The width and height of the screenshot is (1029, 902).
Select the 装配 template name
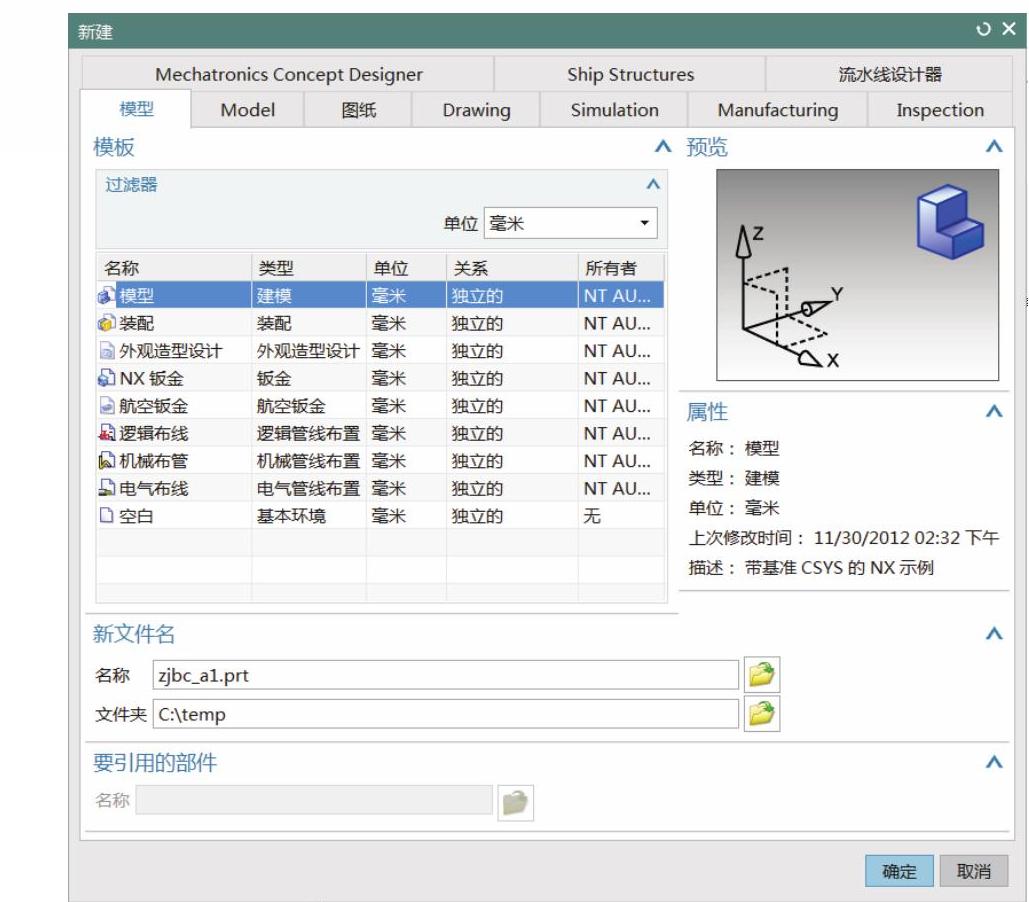pos(136,323)
